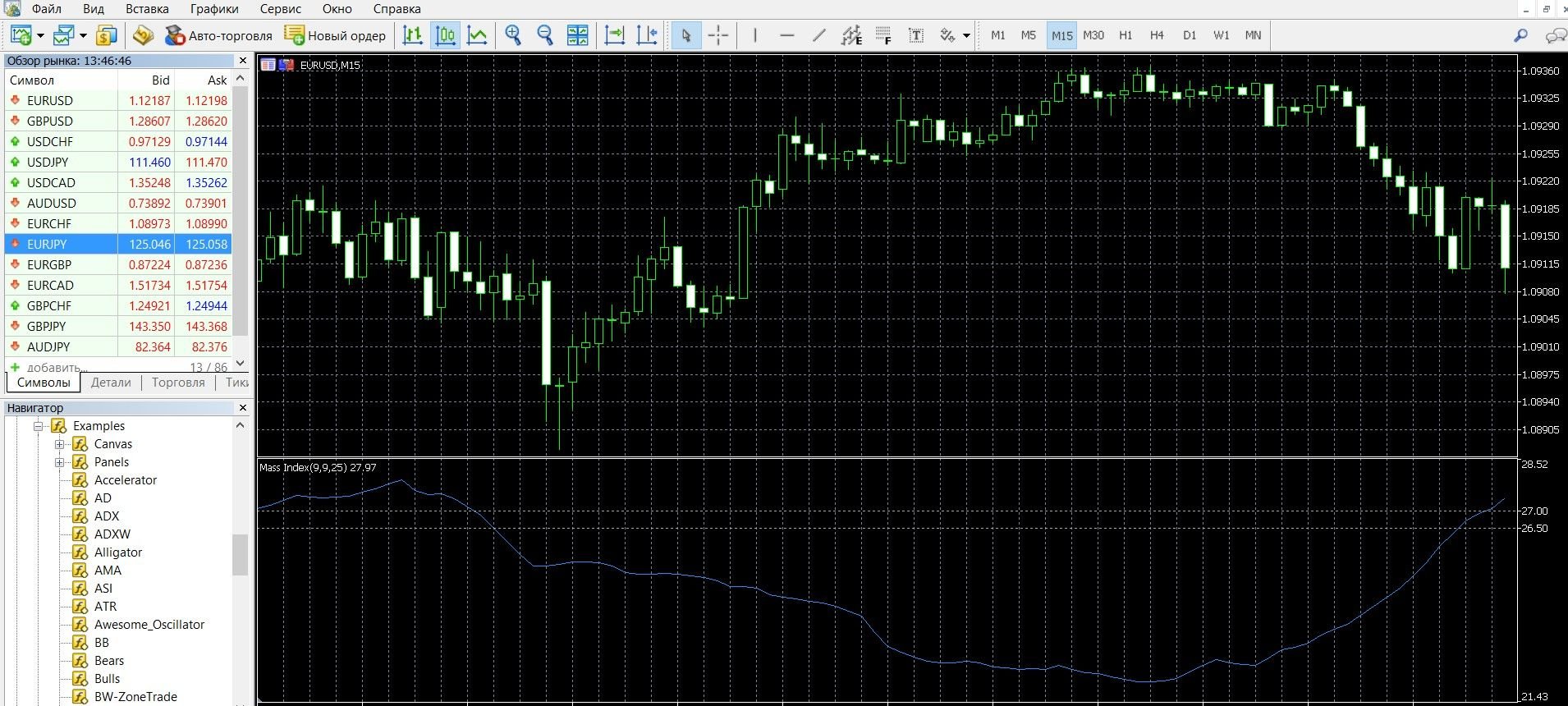This screenshot has height=706, width=1568.
Task: Open the chat bubbles icon
Action: click(x=1555, y=35)
